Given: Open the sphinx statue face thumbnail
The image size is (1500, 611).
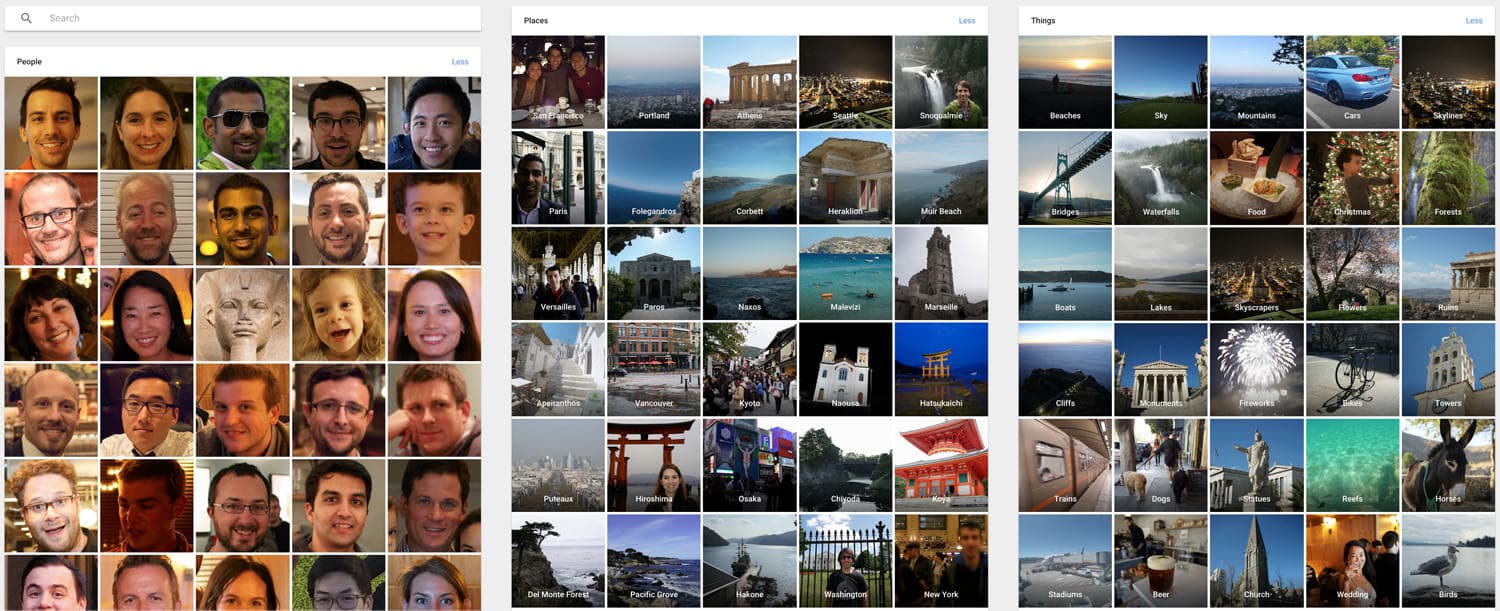Looking at the screenshot, I should [241, 314].
